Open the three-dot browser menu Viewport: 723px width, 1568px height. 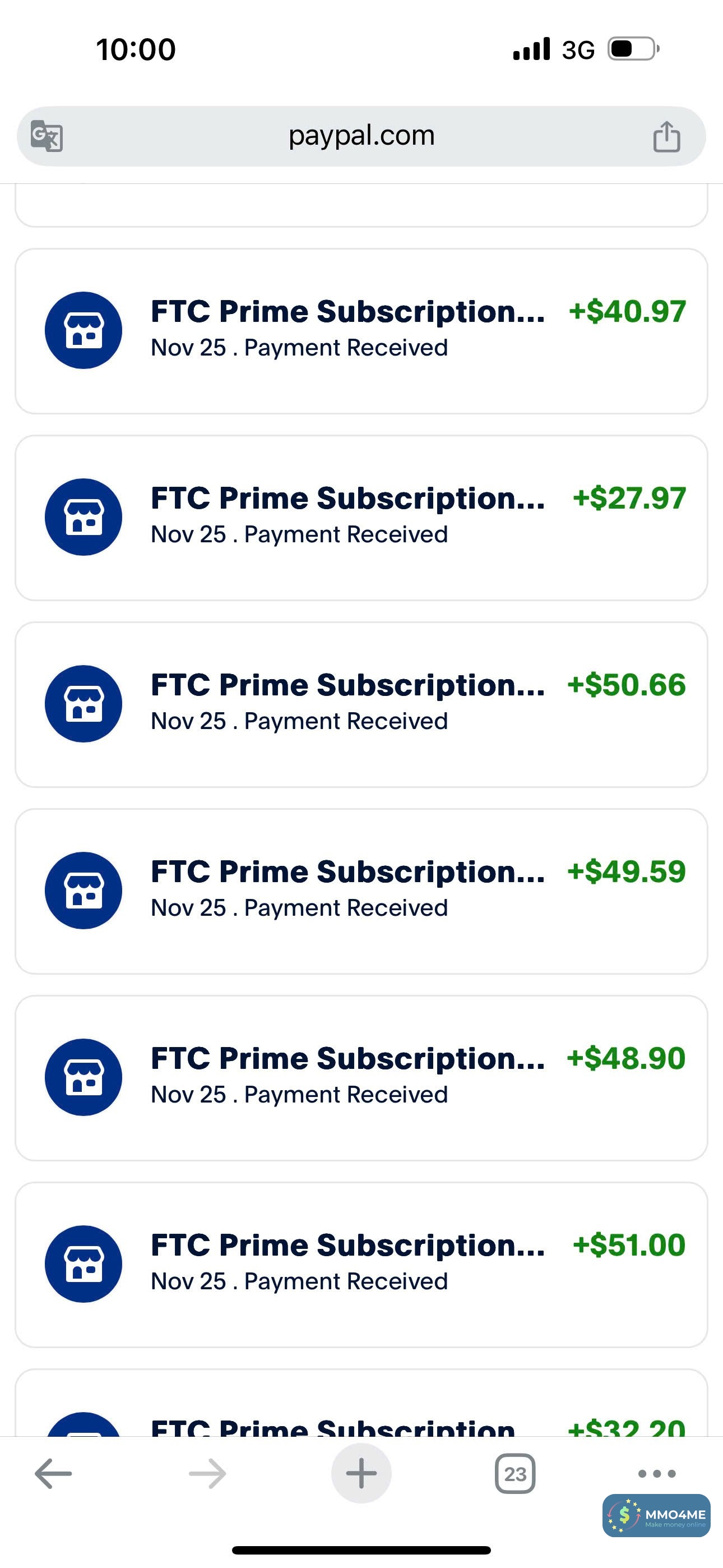pyautogui.click(x=657, y=1474)
